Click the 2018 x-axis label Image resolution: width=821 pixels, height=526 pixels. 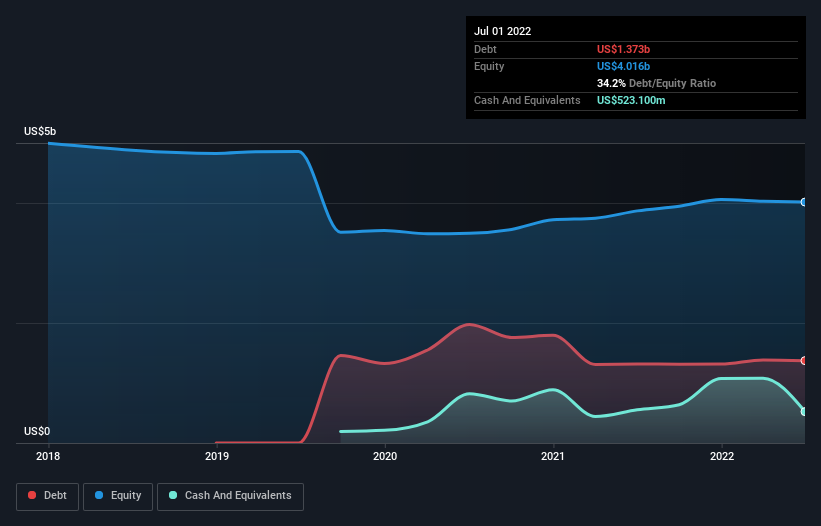click(48, 456)
